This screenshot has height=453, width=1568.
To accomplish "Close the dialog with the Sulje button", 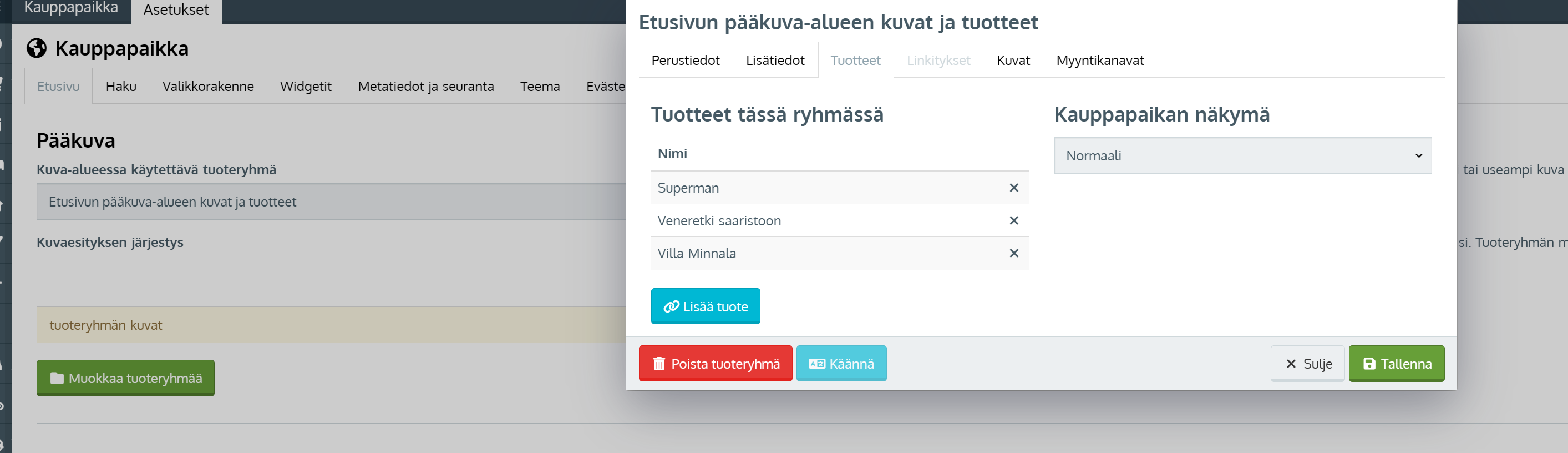I will [1307, 364].
